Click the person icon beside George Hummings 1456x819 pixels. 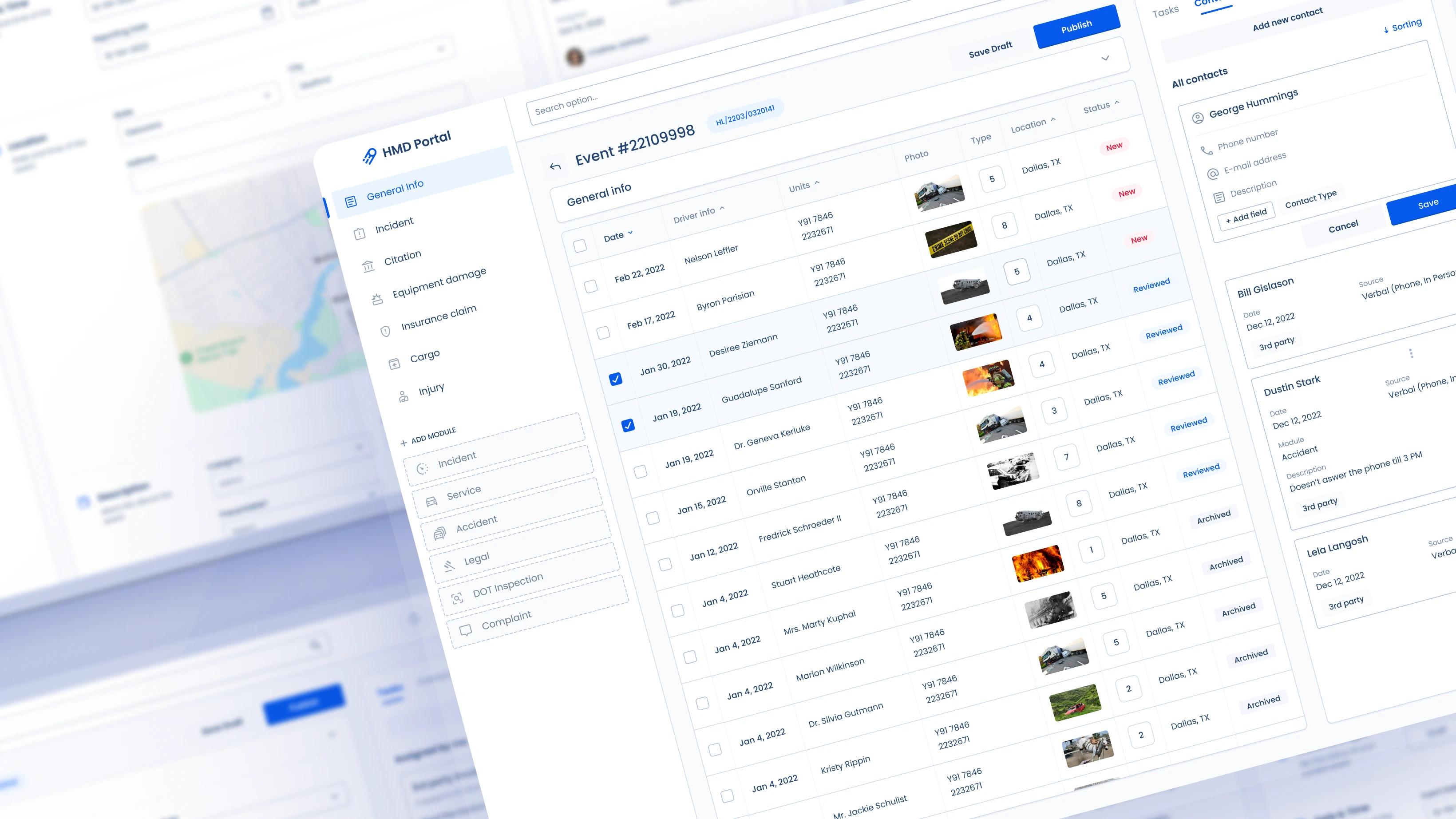1198,118
